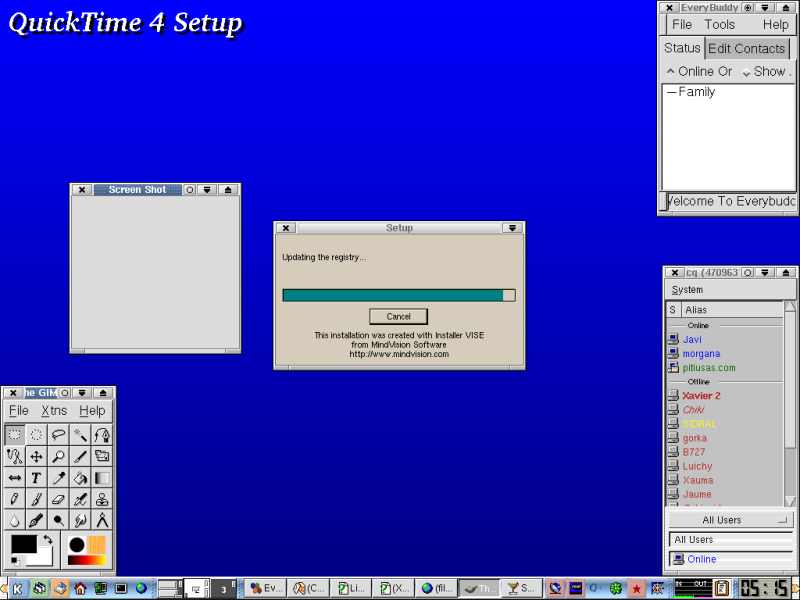800x600 pixels.
Task: Launch the terminal icon in the panel
Action: coord(121,589)
